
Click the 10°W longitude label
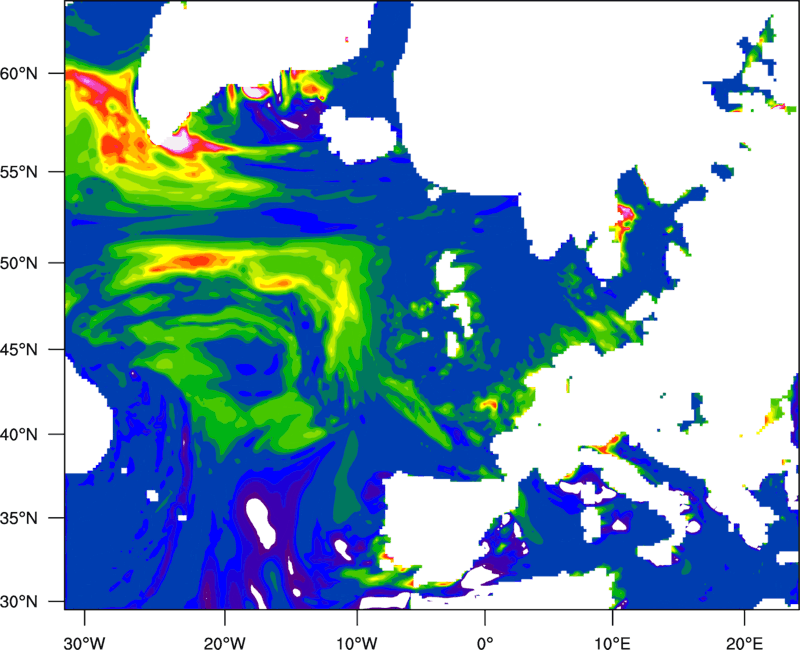coord(357,643)
